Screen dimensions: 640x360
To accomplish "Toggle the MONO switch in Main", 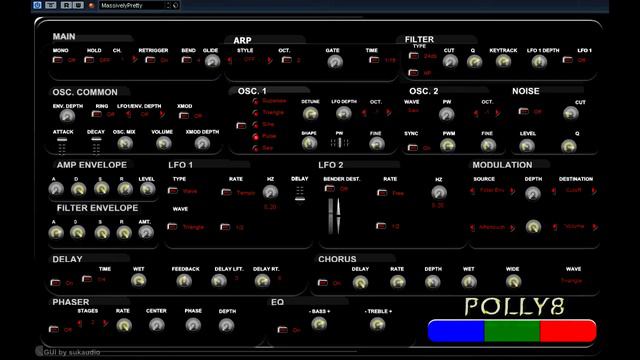I will [58, 60].
